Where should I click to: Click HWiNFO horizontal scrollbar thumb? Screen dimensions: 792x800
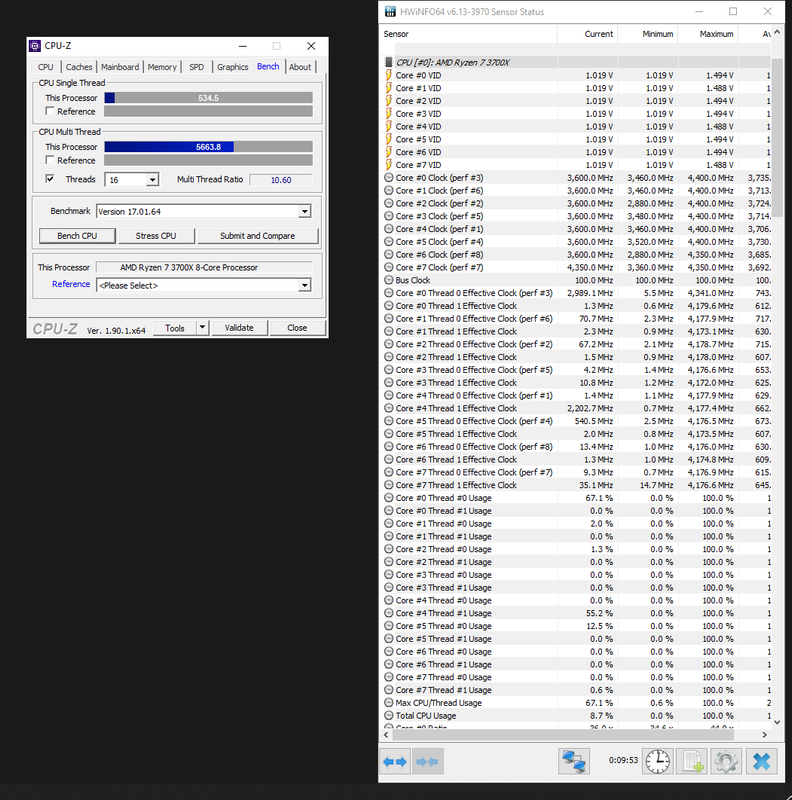pos(563,735)
